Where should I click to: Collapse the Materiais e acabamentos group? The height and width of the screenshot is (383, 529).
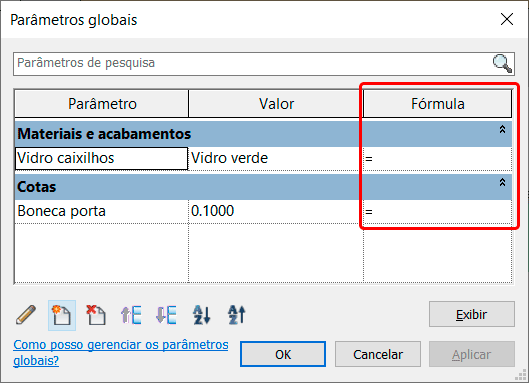point(502,129)
